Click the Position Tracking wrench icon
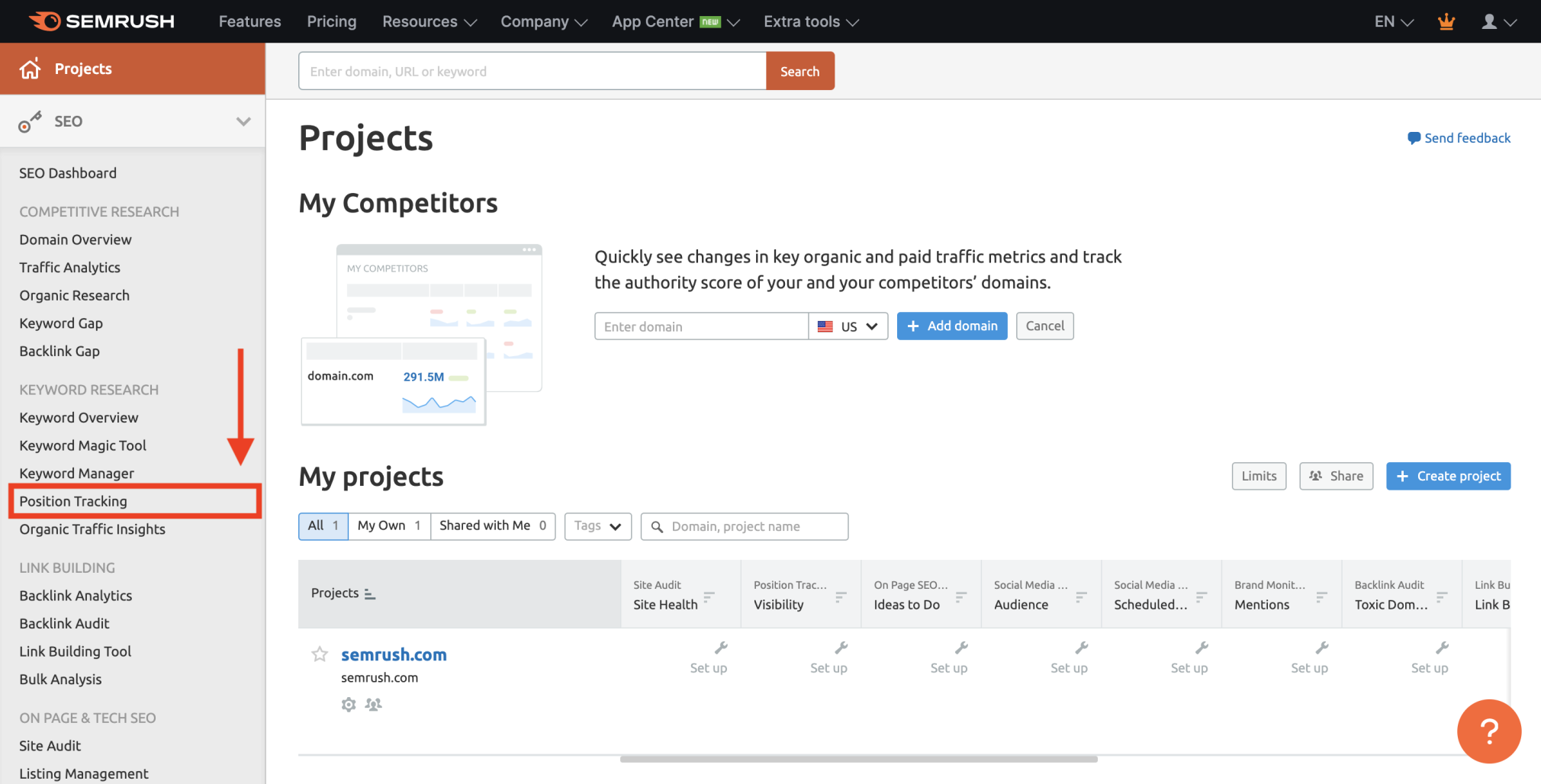 click(x=841, y=647)
